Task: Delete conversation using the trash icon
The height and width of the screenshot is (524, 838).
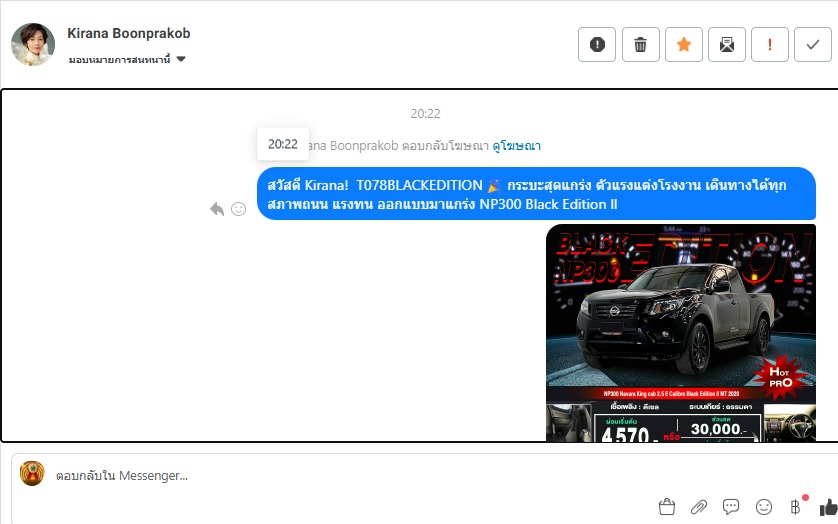Action: (x=640, y=44)
